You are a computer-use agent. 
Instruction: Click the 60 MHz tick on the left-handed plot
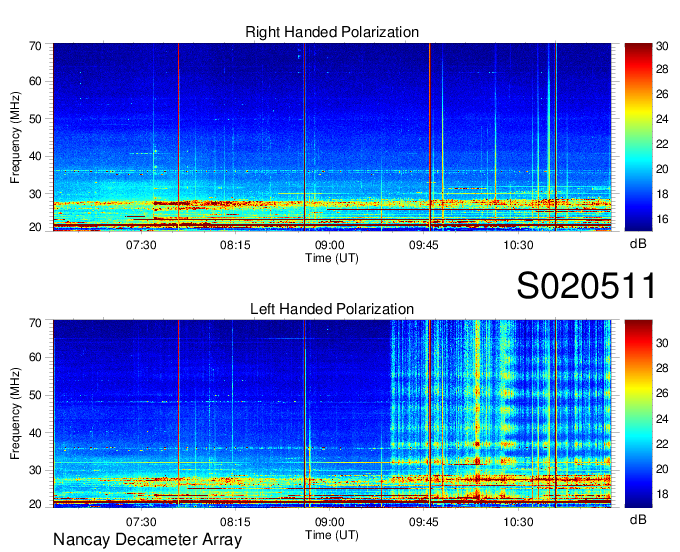[35, 357]
